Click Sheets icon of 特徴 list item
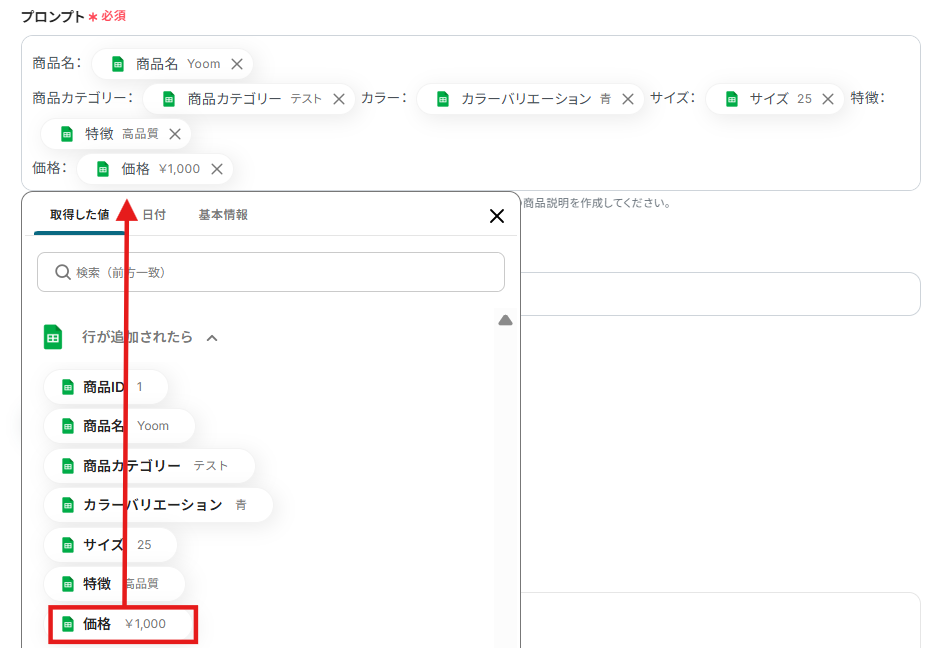925x648 pixels. click(x=68, y=584)
